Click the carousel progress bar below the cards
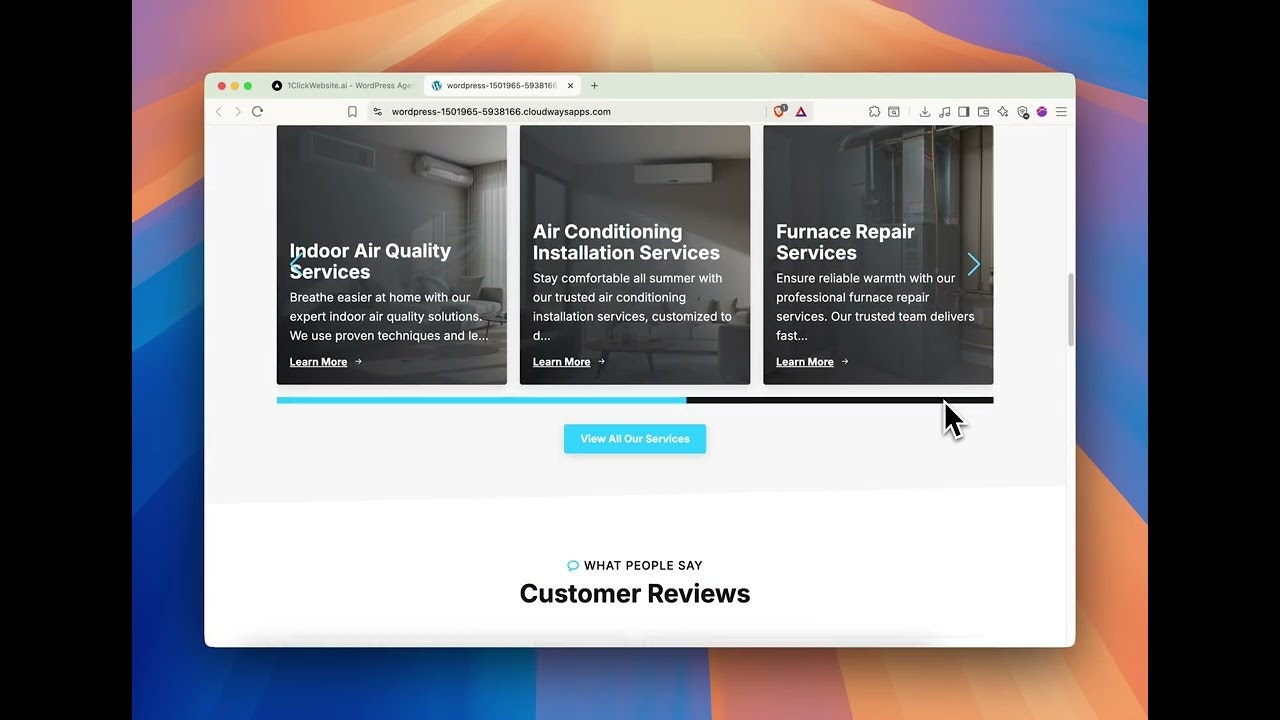This screenshot has width=1280, height=720. (634, 399)
